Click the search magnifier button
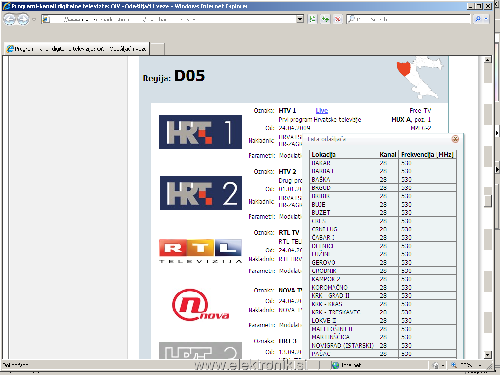500x375 pixels. point(478,19)
